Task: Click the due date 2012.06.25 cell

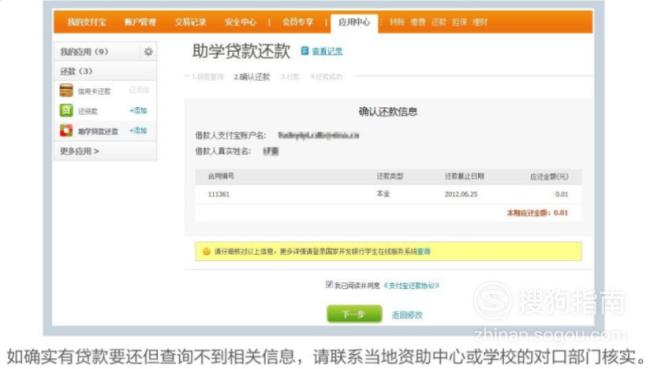Action: tap(461, 194)
